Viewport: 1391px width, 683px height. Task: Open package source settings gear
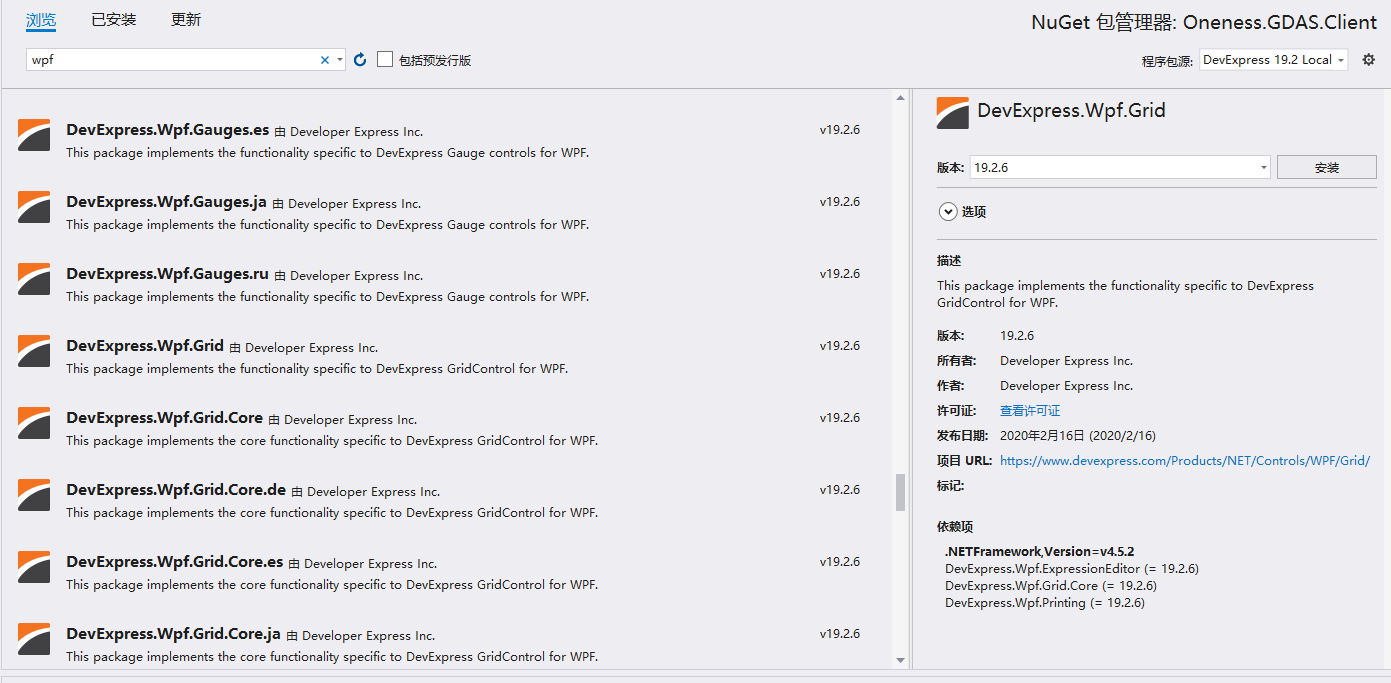(x=1369, y=60)
